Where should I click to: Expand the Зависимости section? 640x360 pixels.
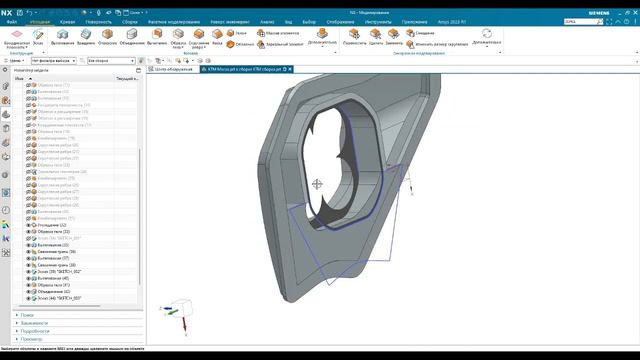(17, 323)
